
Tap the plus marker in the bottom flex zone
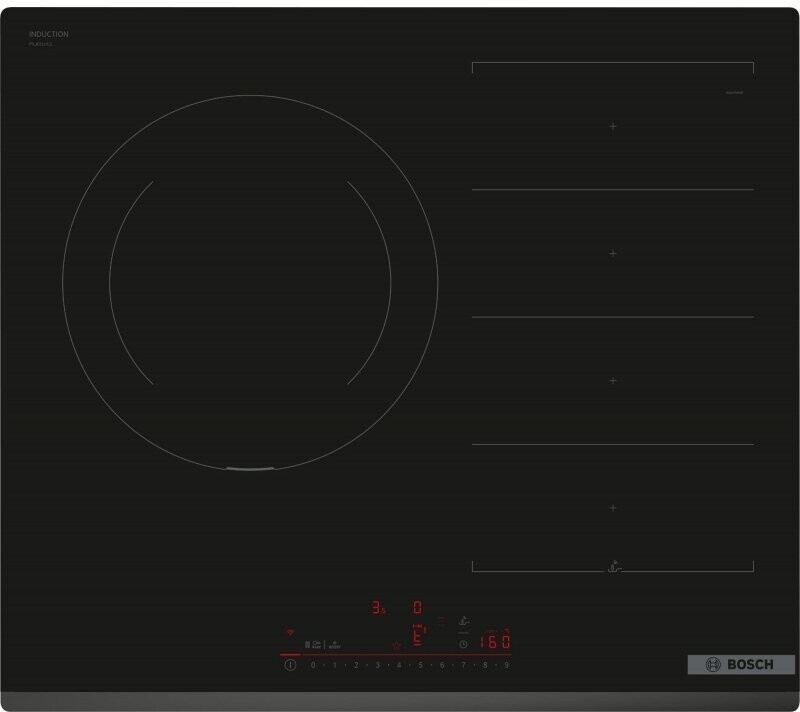tap(613, 508)
